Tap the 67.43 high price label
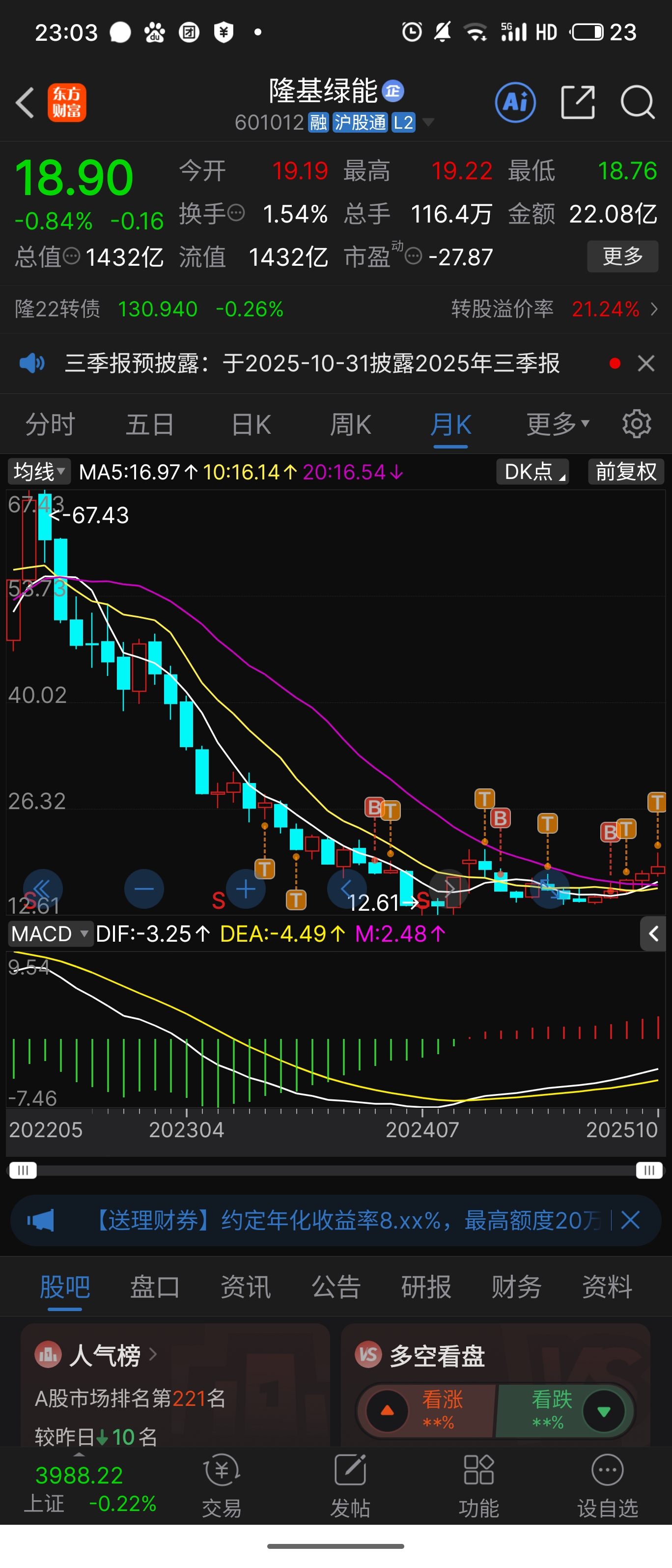This screenshot has width=672, height=1568. click(89, 516)
